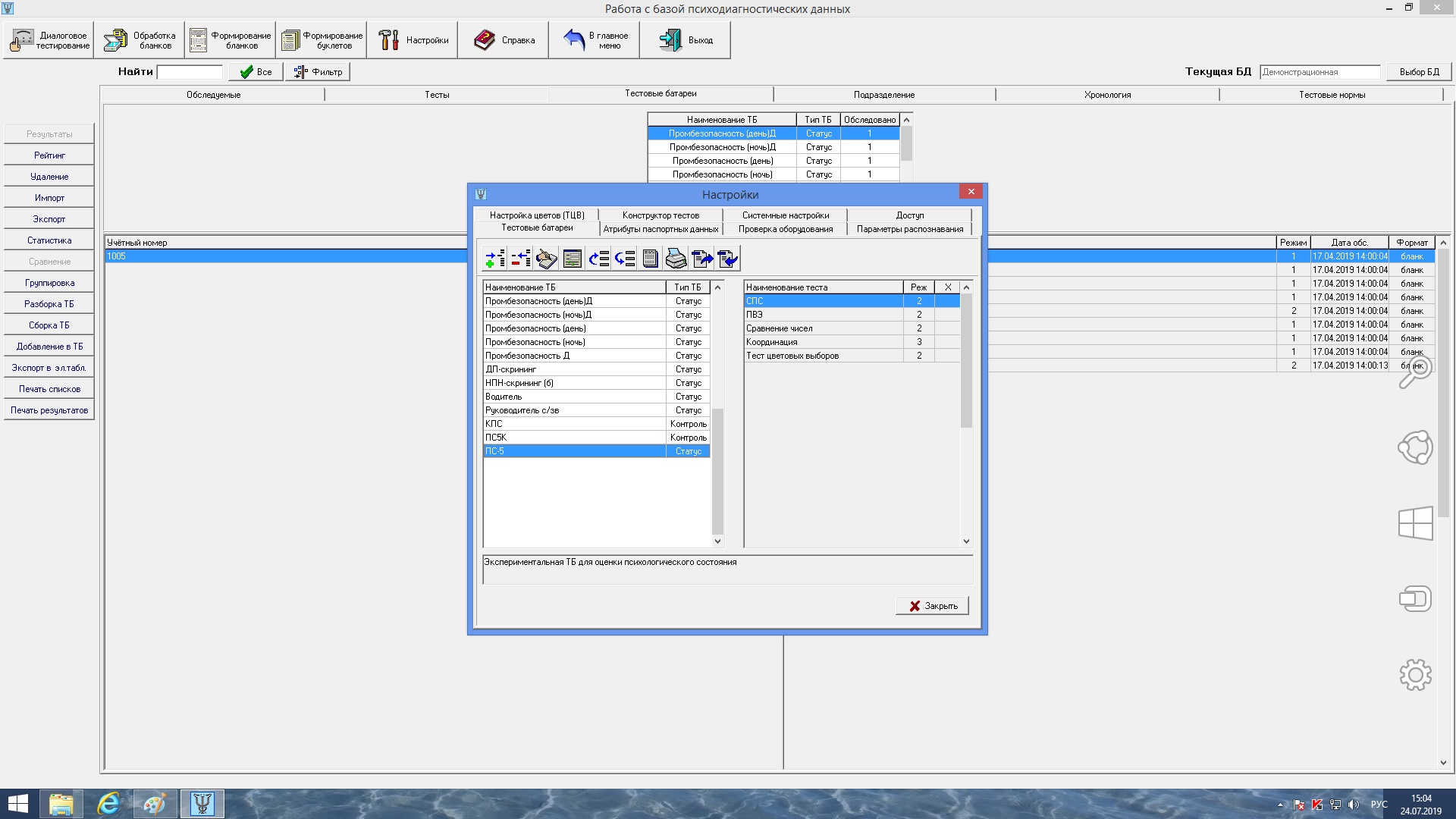Open the Параметры распознавания tab
The height and width of the screenshot is (819, 1456).
(x=909, y=229)
